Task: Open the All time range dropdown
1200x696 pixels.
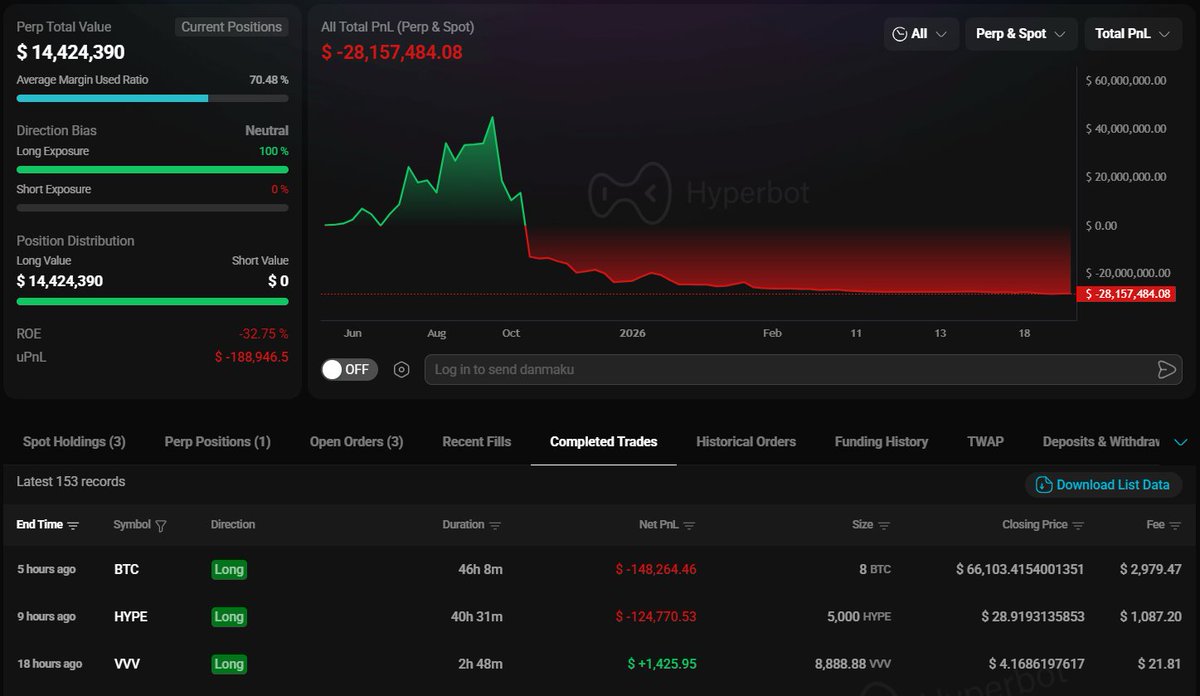Action: (x=921, y=34)
